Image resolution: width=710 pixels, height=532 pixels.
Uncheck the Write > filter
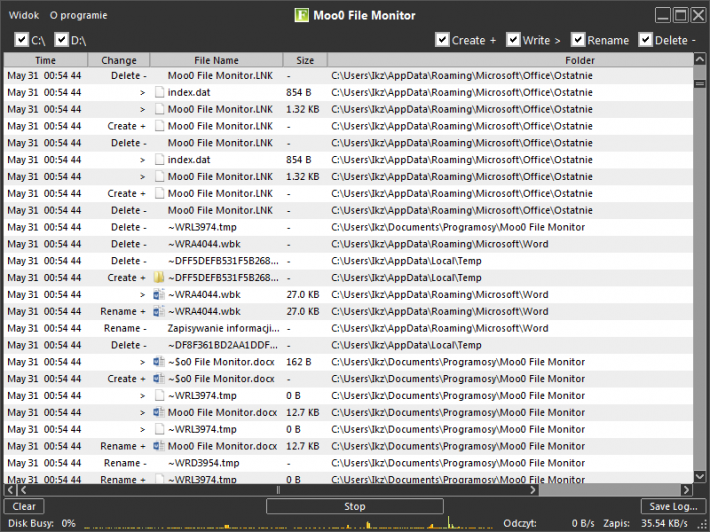click(x=513, y=40)
